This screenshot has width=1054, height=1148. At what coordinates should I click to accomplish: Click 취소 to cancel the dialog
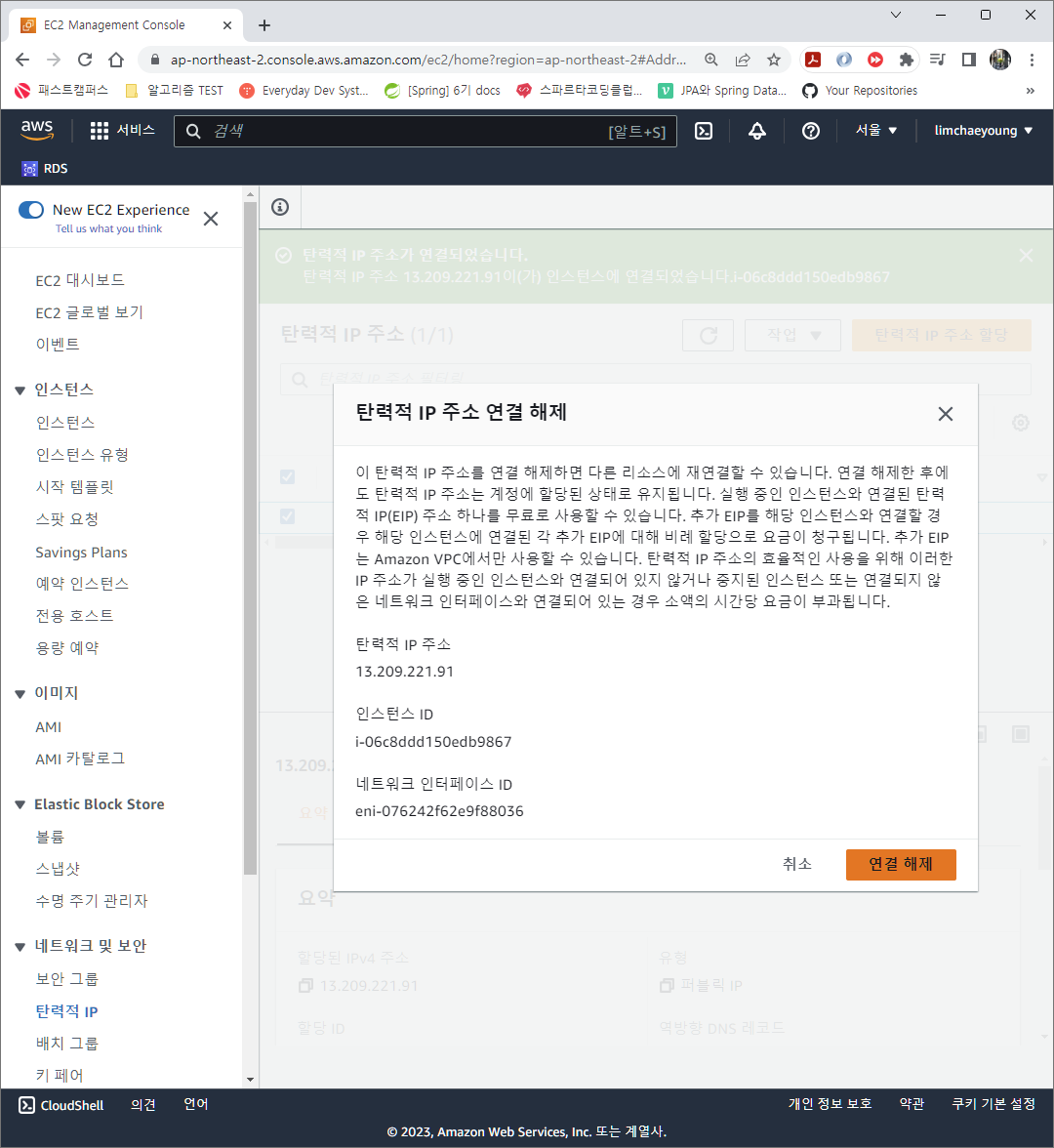[x=797, y=865]
